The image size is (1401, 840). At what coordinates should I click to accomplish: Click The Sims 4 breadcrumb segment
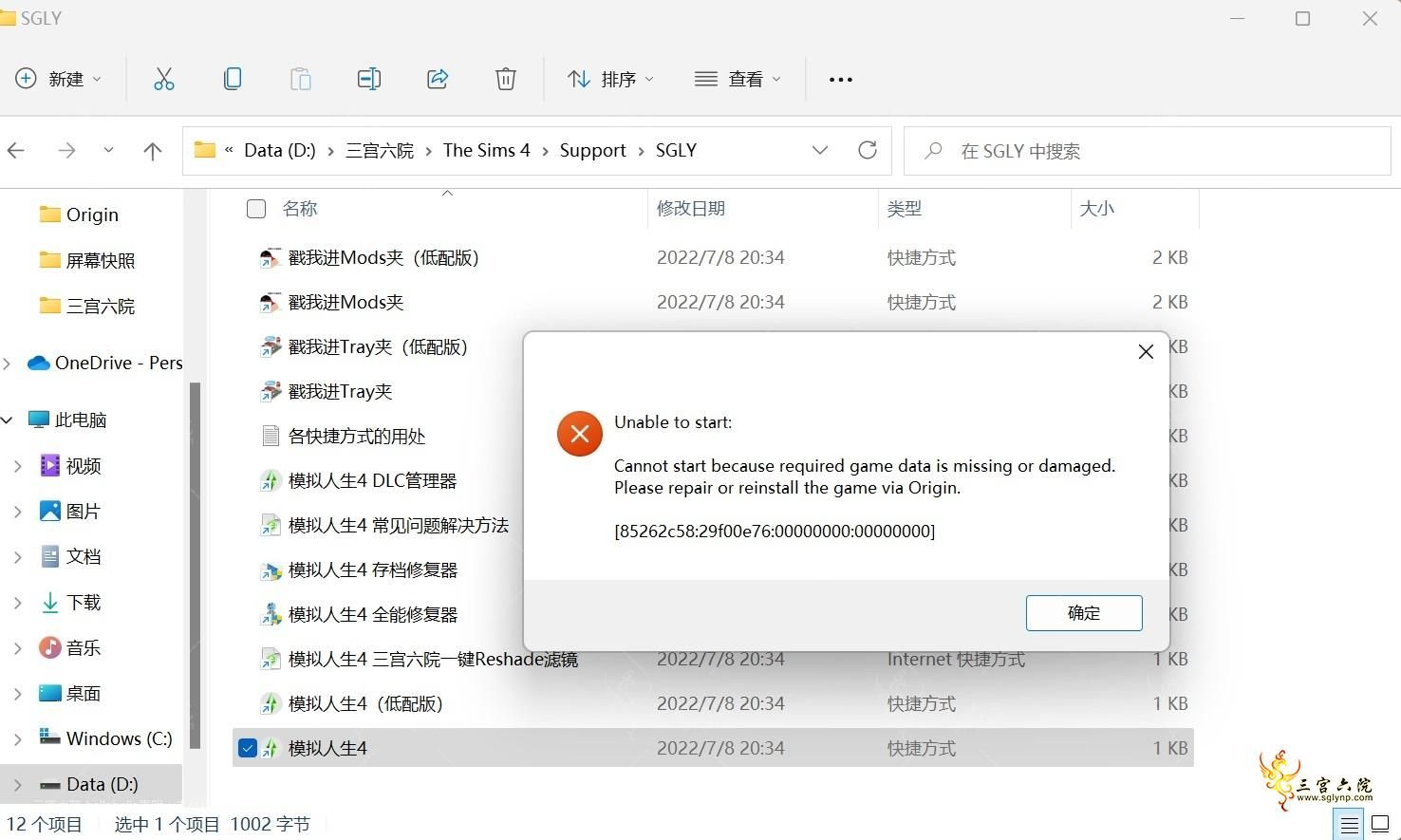[x=486, y=150]
